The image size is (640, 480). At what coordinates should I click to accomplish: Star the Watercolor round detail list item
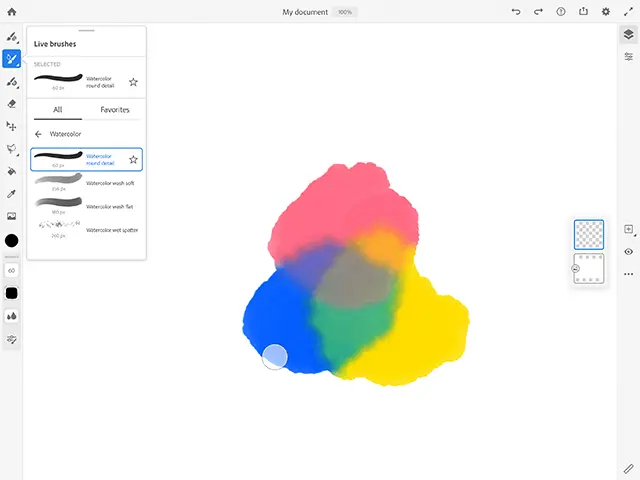click(x=133, y=159)
